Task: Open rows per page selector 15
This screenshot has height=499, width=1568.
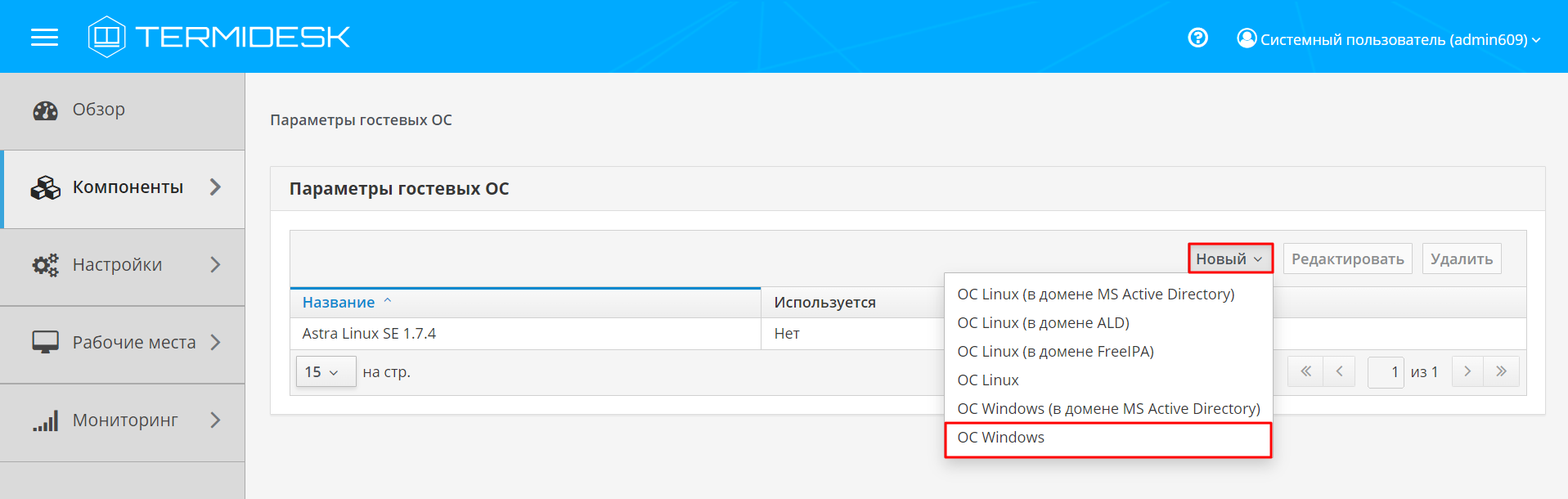Action: tap(326, 371)
